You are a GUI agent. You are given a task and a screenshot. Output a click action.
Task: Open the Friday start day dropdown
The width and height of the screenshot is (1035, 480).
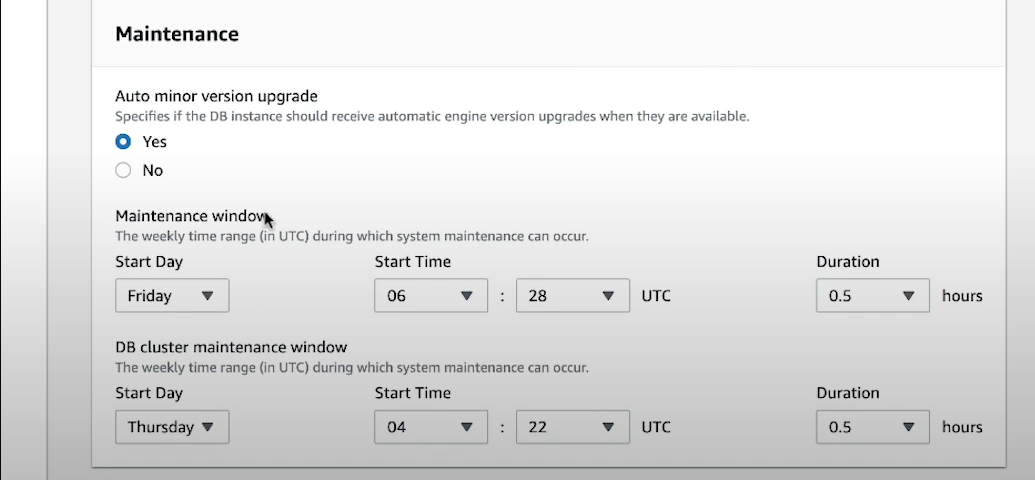tap(172, 296)
